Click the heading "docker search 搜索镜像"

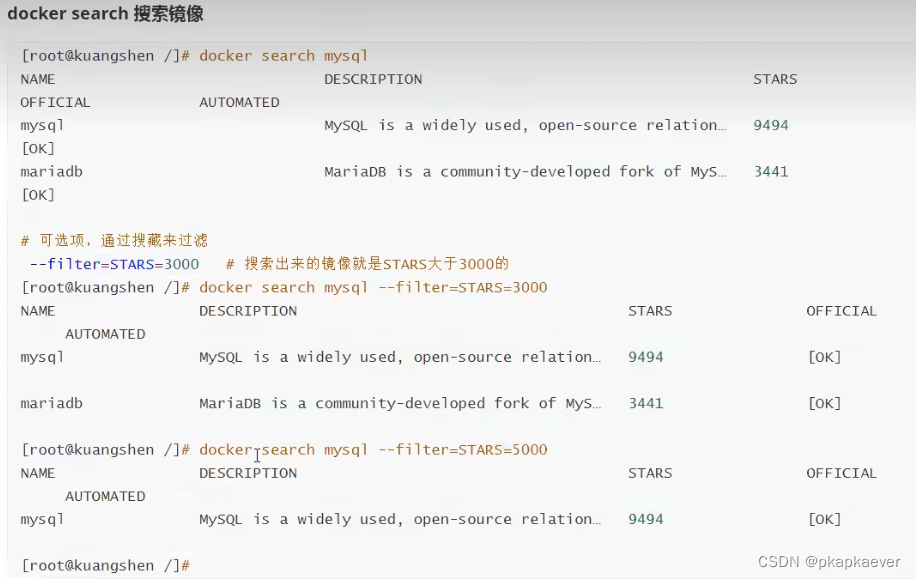point(105,13)
